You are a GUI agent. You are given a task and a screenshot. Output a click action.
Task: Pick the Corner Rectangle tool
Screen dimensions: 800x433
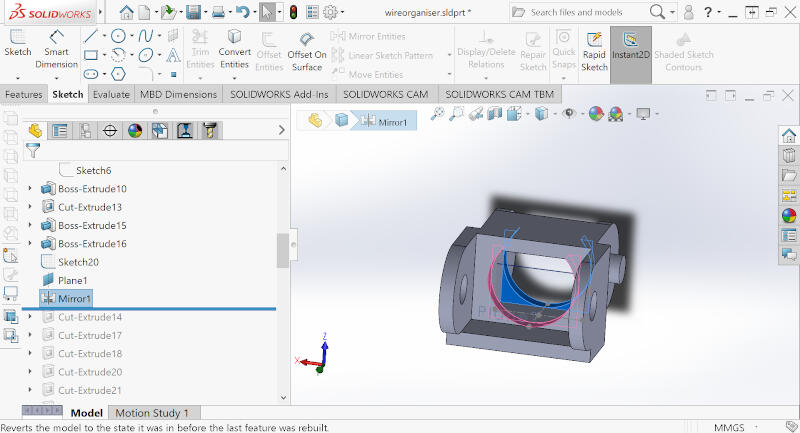[91, 55]
